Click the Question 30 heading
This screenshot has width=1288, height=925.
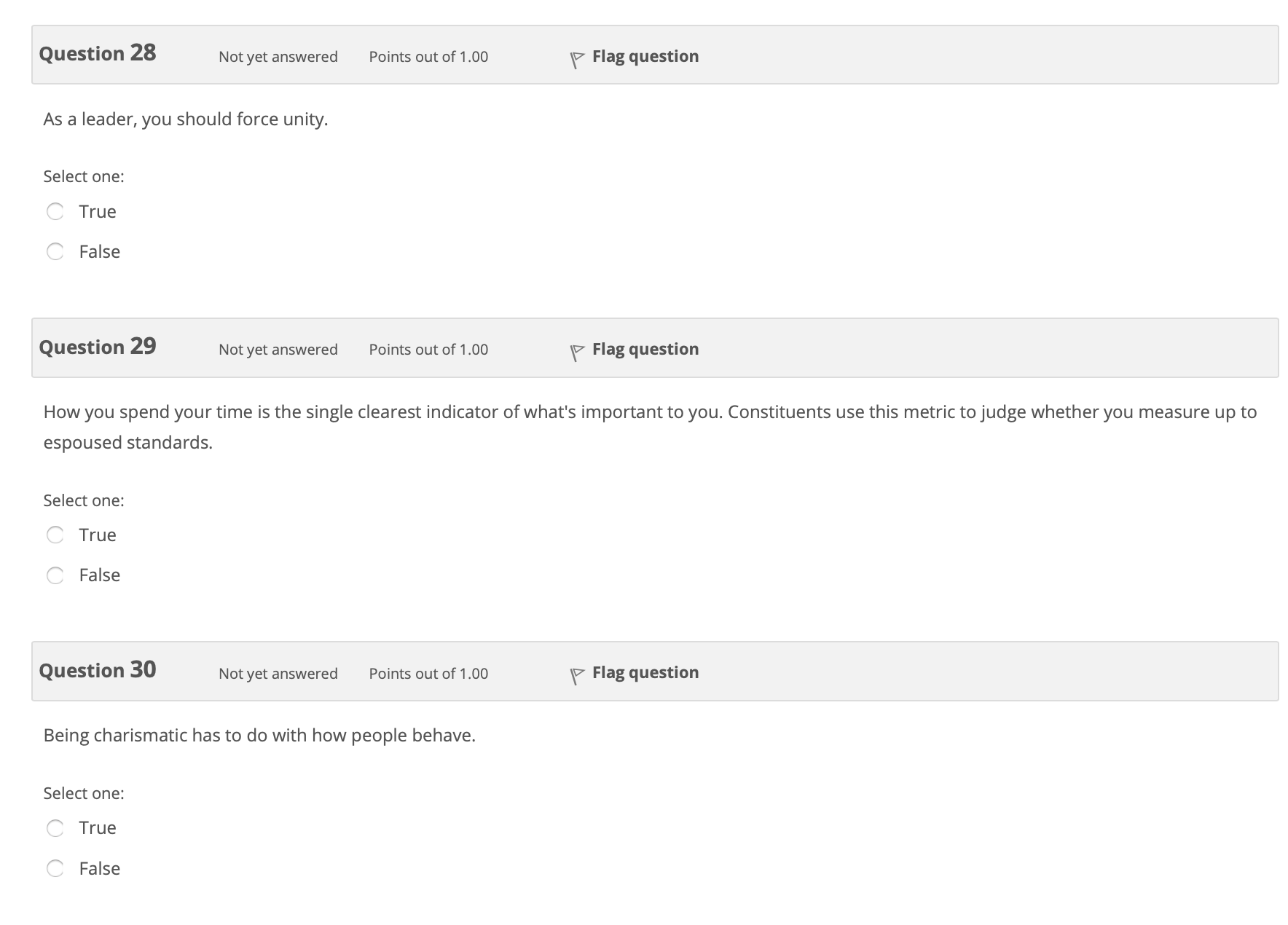98,669
